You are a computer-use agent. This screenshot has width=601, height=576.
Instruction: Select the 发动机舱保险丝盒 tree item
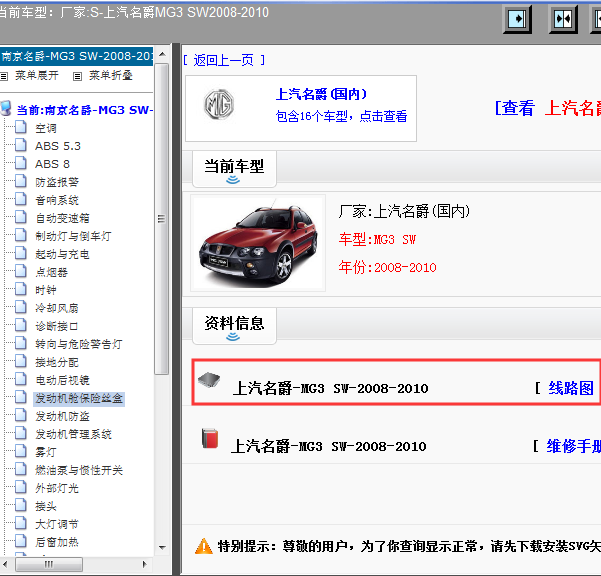[79, 399]
